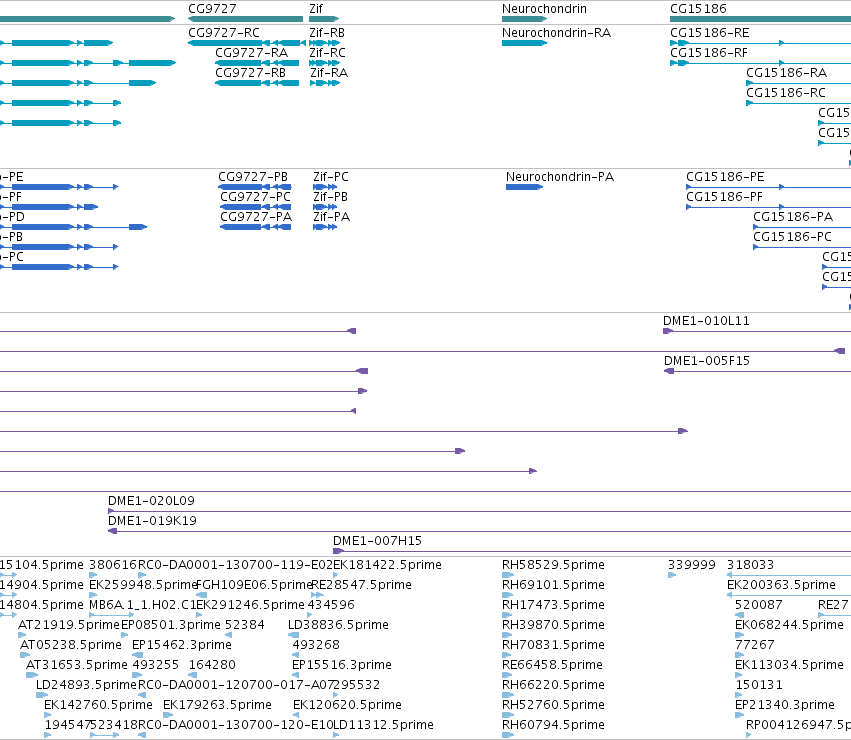
Task: Click transcript label CG15186-RE
Action: pos(710,33)
